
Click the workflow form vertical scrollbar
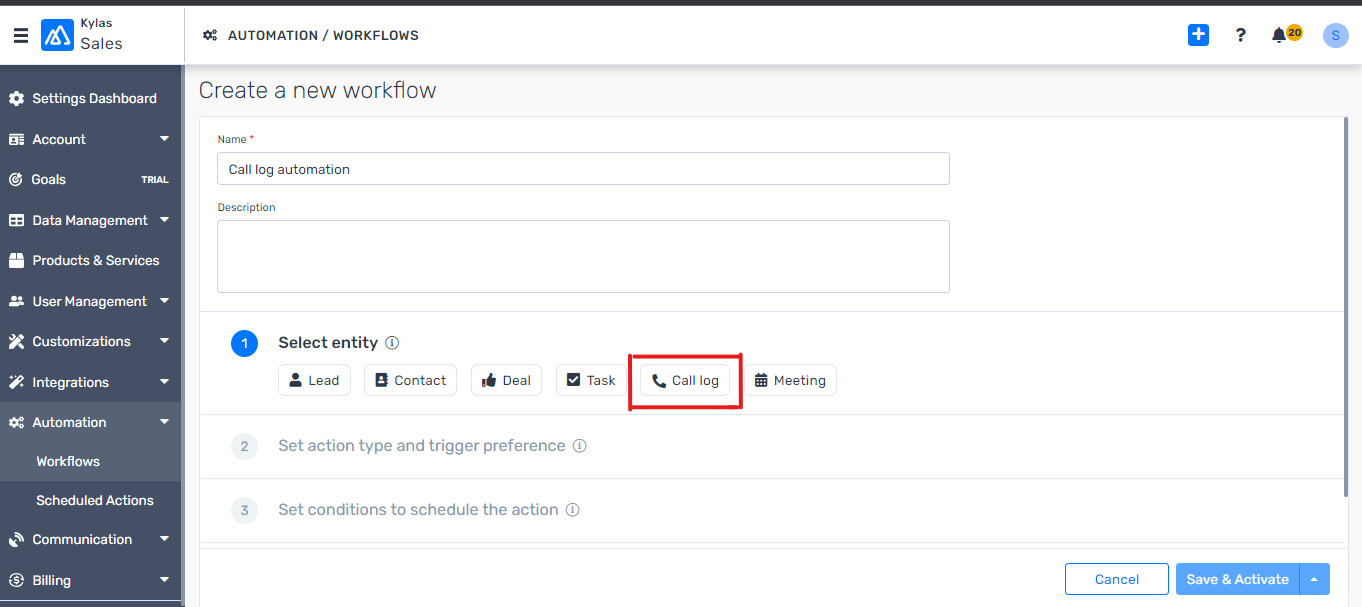(x=1348, y=306)
